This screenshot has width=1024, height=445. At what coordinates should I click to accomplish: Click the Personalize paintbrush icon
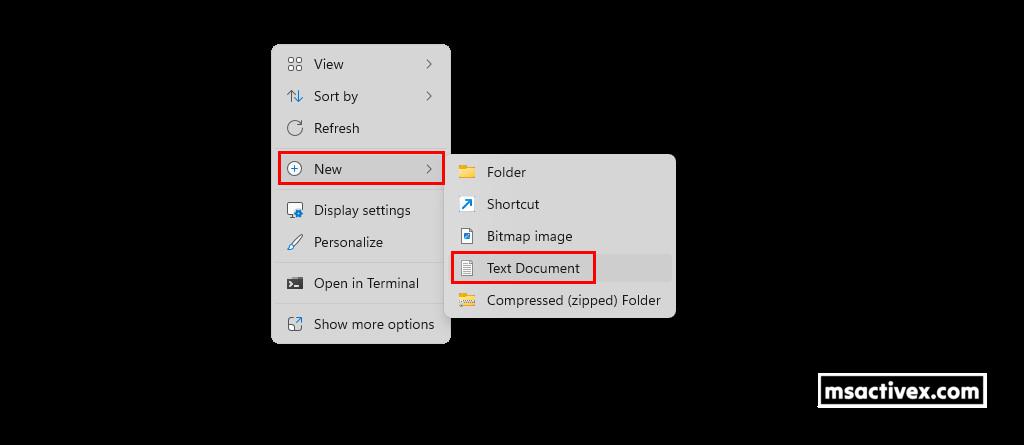pyautogui.click(x=295, y=242)
